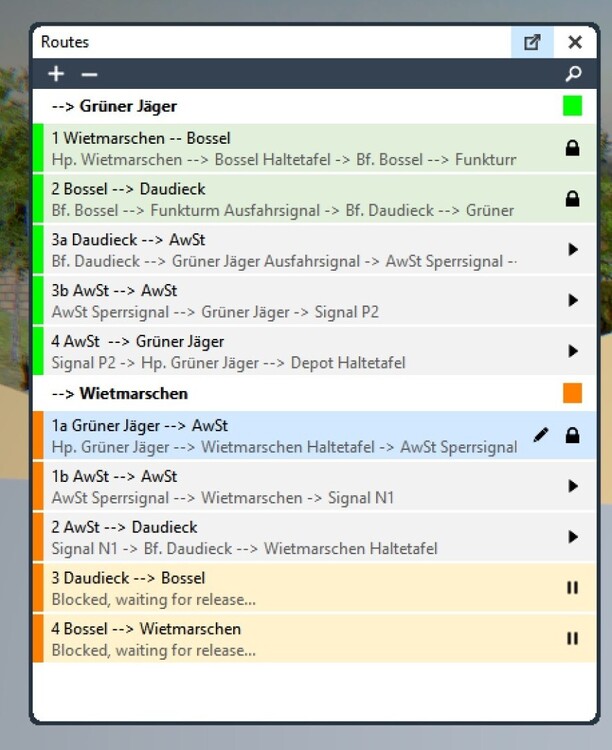Screen dimensions: 612x750
Task: Close the Routes panel
Action: tap(575, 42)
